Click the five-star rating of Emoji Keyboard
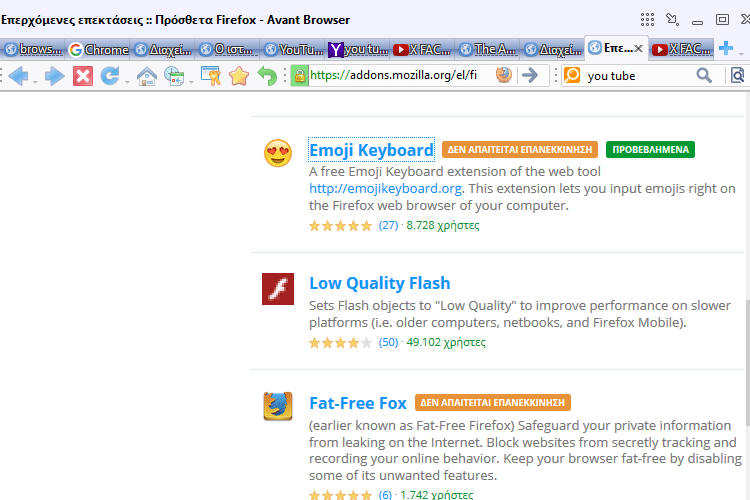Image resolution: width=750 pixels, height=500 pixels. (x=340, y=226)
